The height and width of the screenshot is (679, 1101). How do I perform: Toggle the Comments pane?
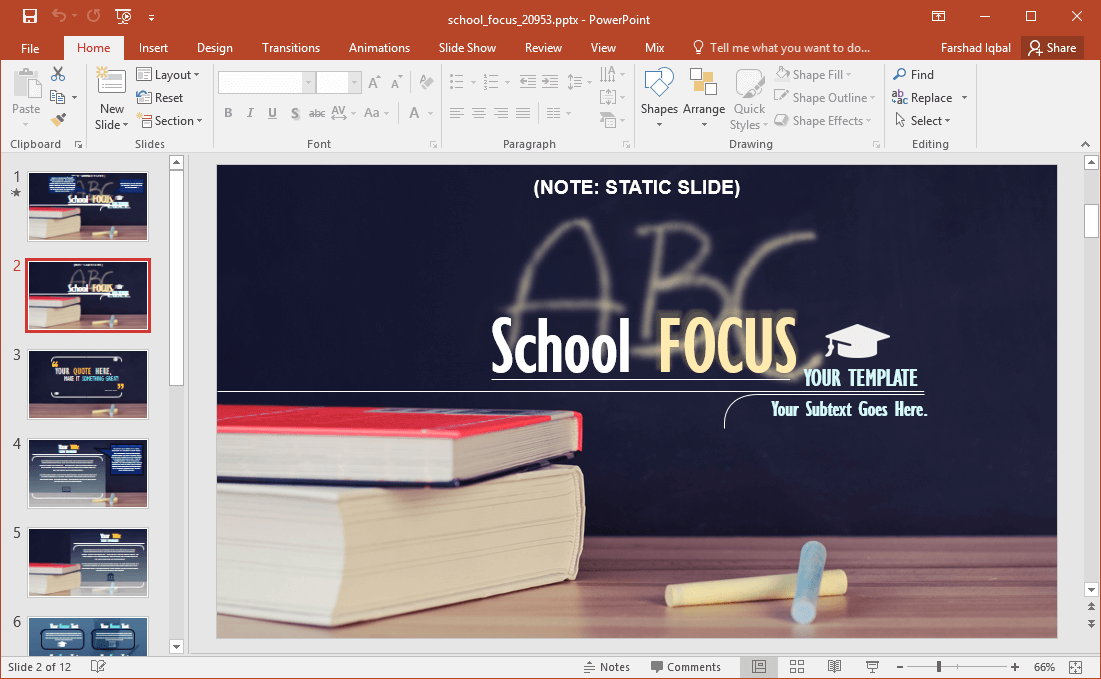pyautogui.click(x=686, y=667)
